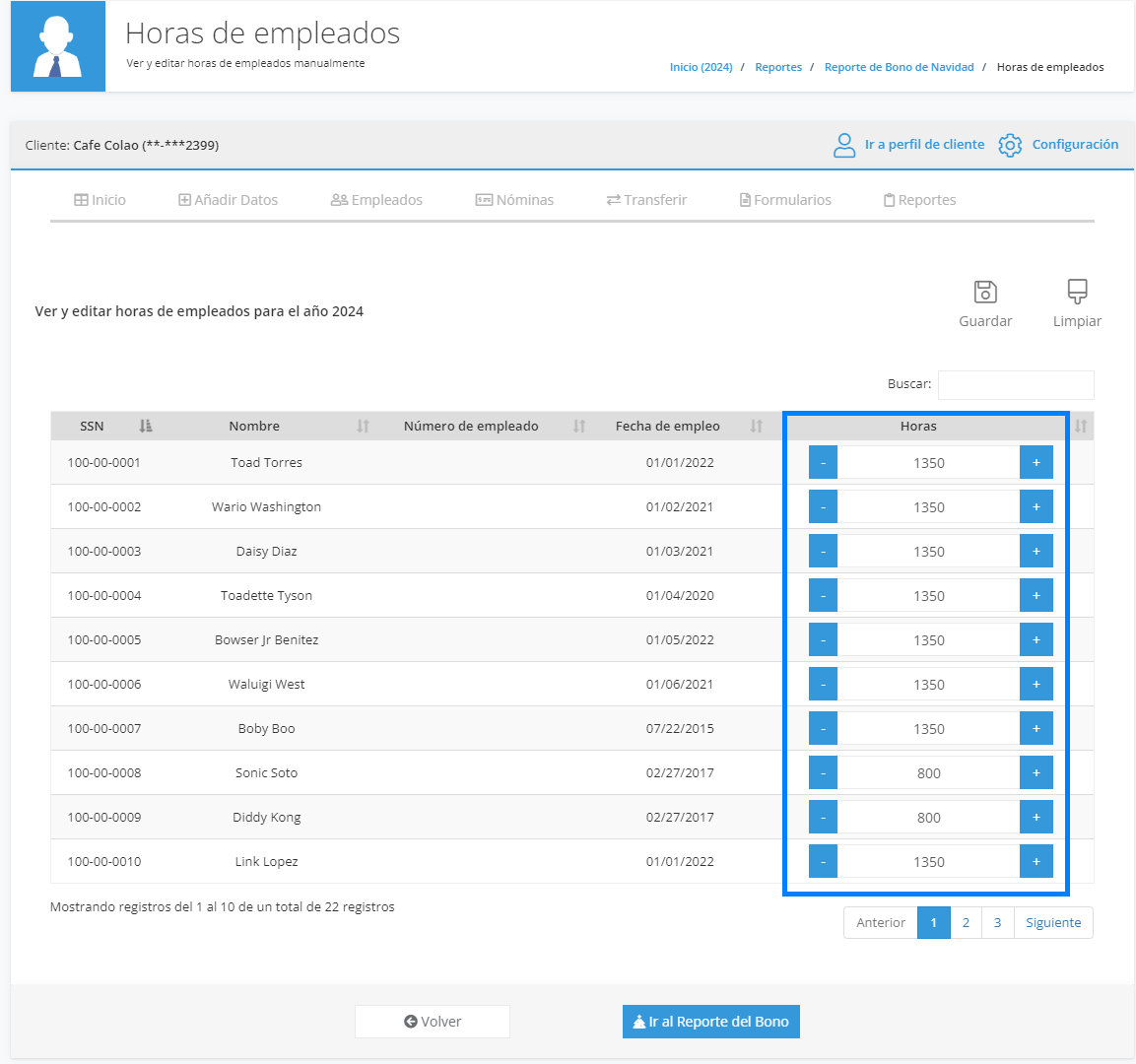
Task: Increase hours for Wario Washington
Action: tap(1036, 506)
